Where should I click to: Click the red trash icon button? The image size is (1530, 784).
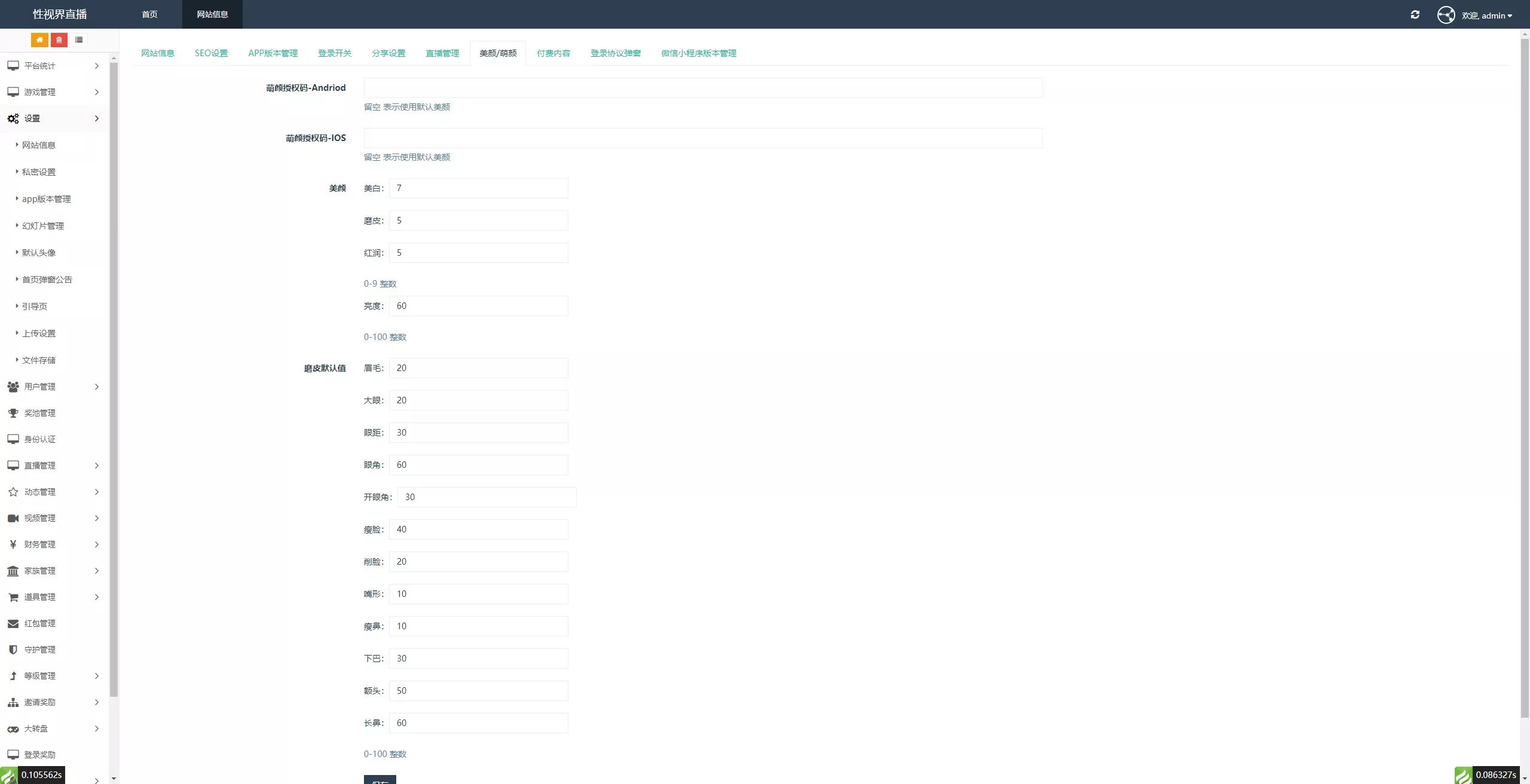[x=59, y=40]
